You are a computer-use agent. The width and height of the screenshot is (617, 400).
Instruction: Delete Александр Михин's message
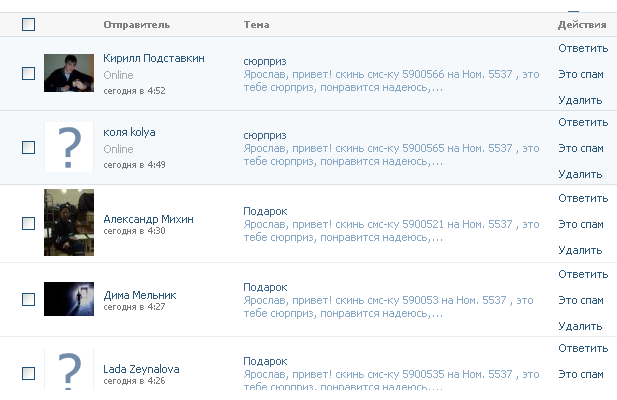[x=580, y=250]
